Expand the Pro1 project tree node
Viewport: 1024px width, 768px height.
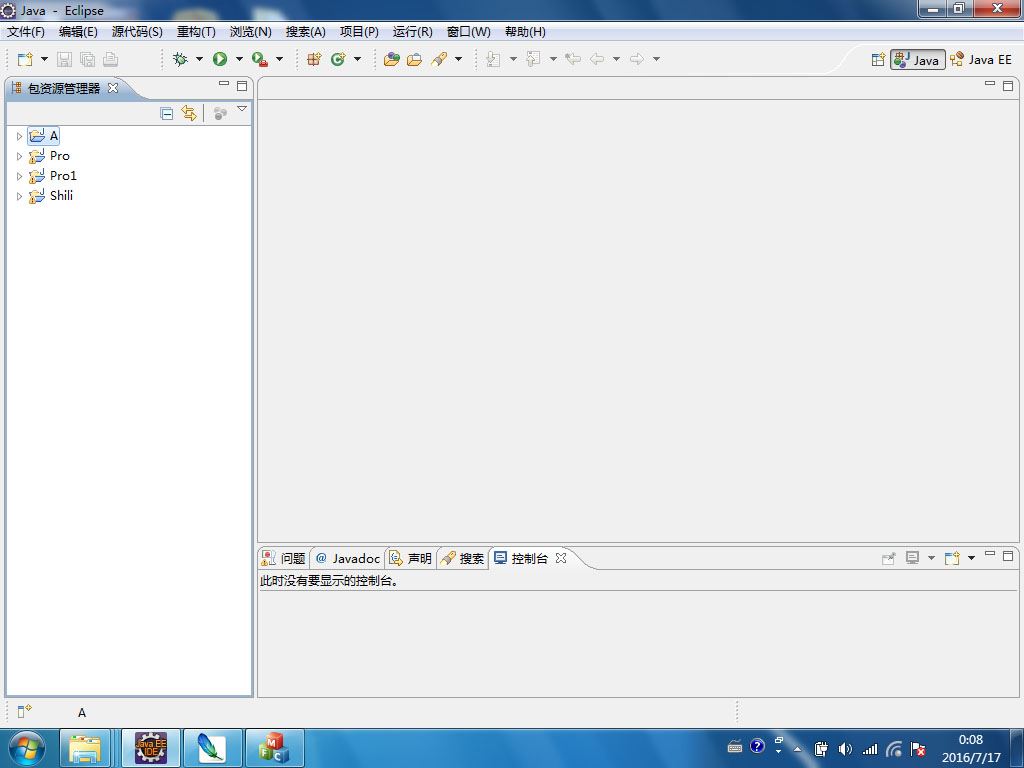click(x=19, y=176)
